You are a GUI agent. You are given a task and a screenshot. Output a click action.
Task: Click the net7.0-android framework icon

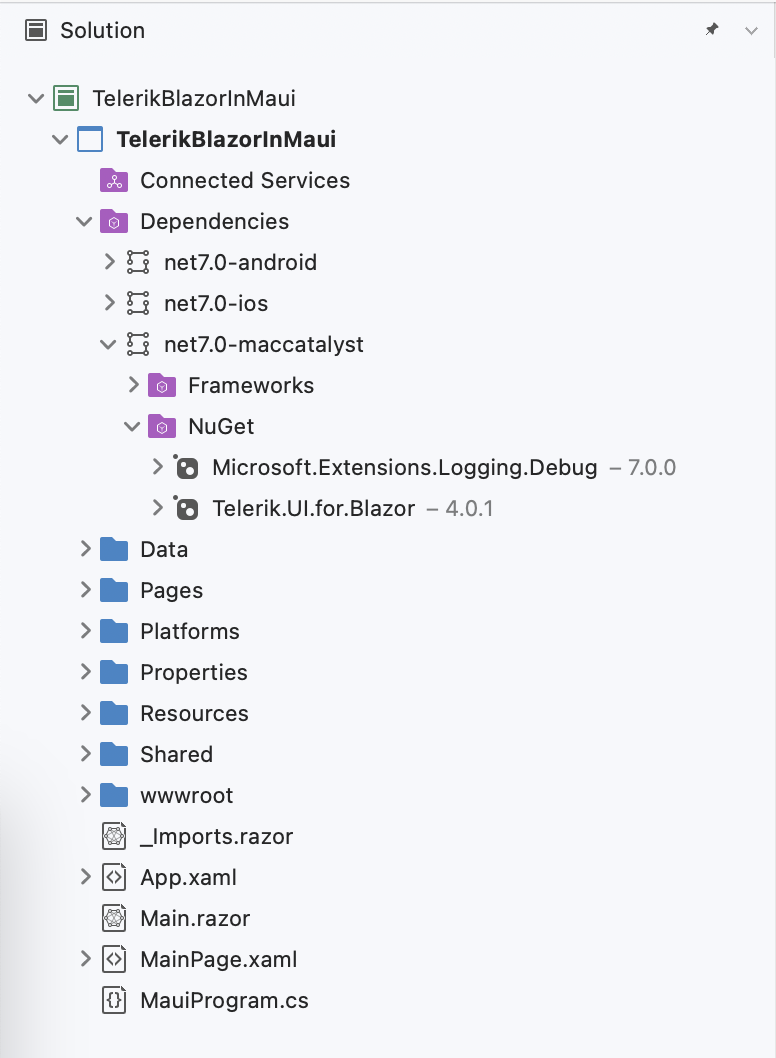(x=138, y=262)
